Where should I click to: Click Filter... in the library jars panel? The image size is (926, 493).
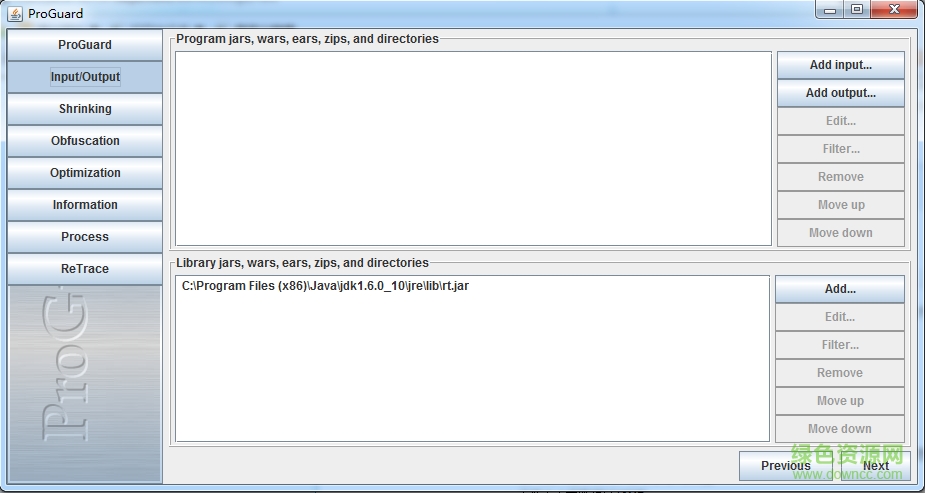pyautogui.click(x=840, y=344)
